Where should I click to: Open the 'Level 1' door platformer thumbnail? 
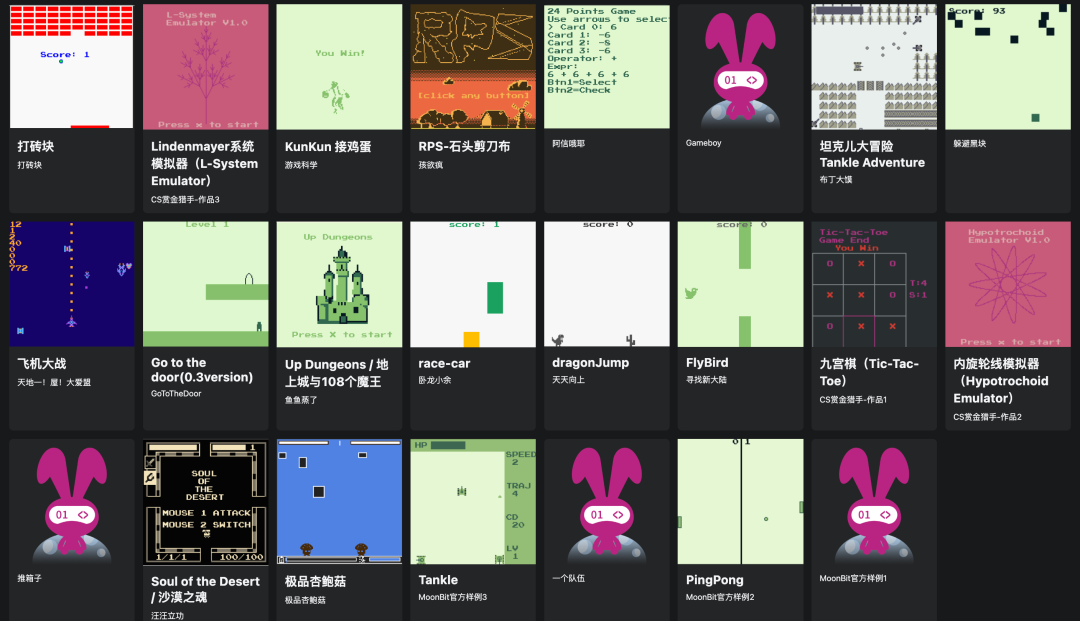click(x=205, y=284)
